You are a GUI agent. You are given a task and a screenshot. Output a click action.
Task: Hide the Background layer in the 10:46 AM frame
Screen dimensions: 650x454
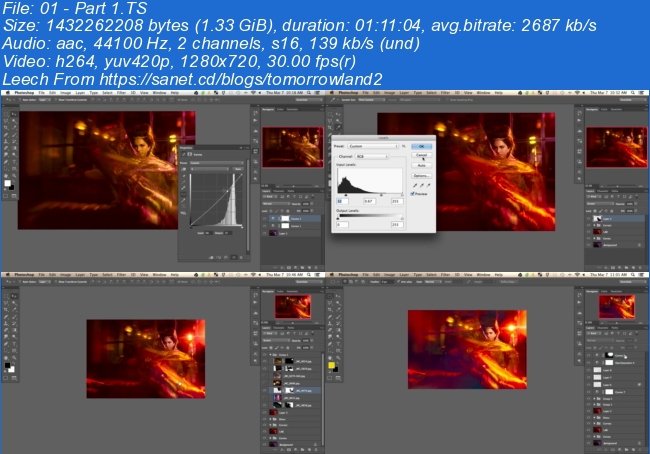pos(264,444)
